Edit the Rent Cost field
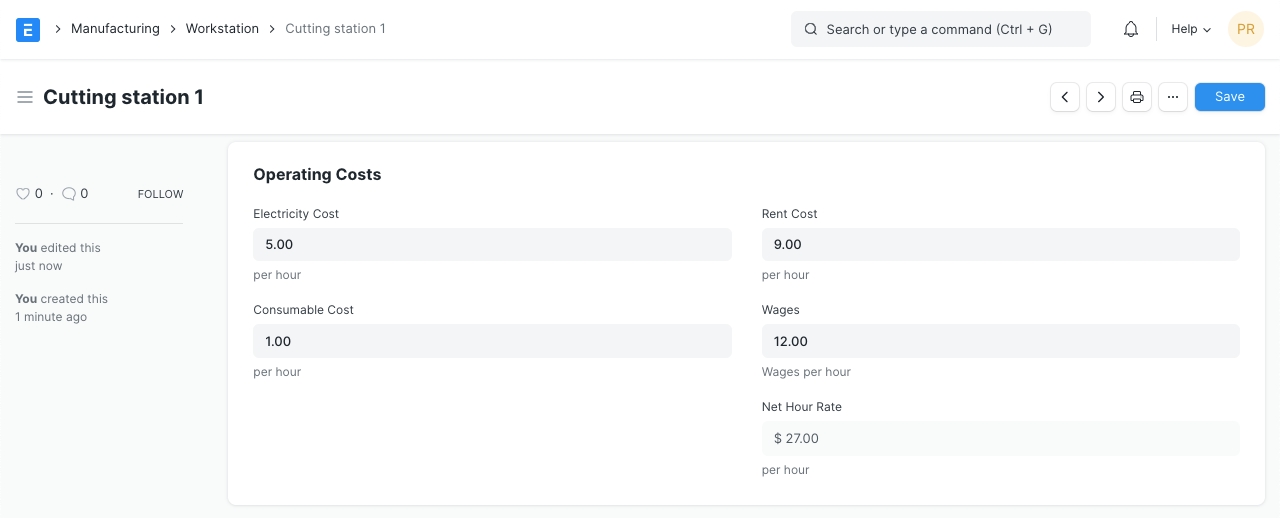Screen dimensions: 1280x518 tap(1000, 245)
